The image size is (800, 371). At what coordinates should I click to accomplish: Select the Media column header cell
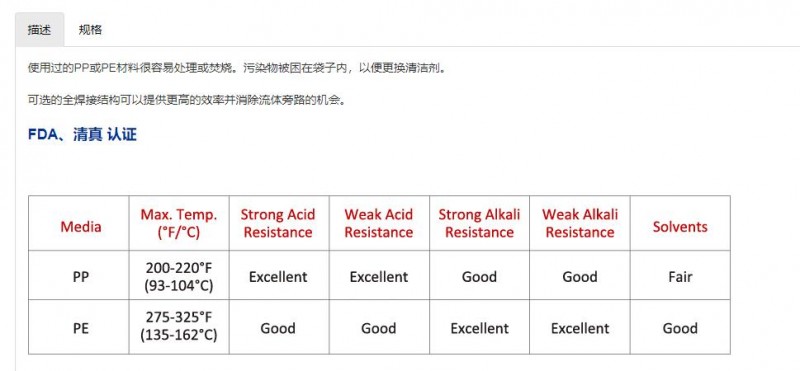(79, 223)
